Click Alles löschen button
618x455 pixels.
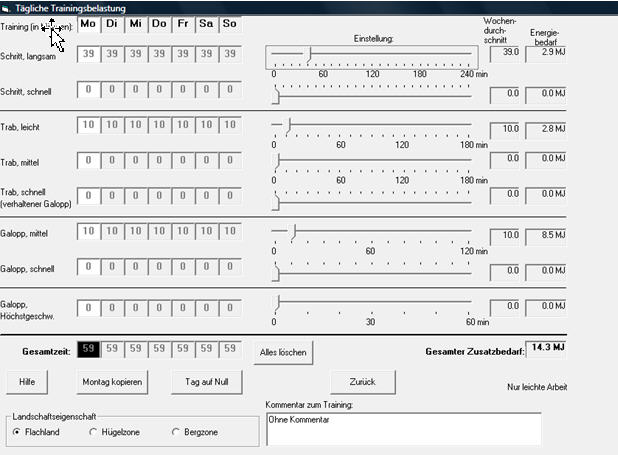(x=283, y=352)
